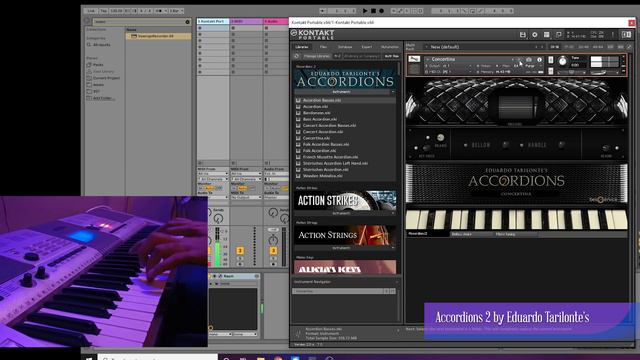Open the Libraries tab in Kontakt browser
Image resolution: width=640 pixels, height=360 pixels.
tap(302, 47)
